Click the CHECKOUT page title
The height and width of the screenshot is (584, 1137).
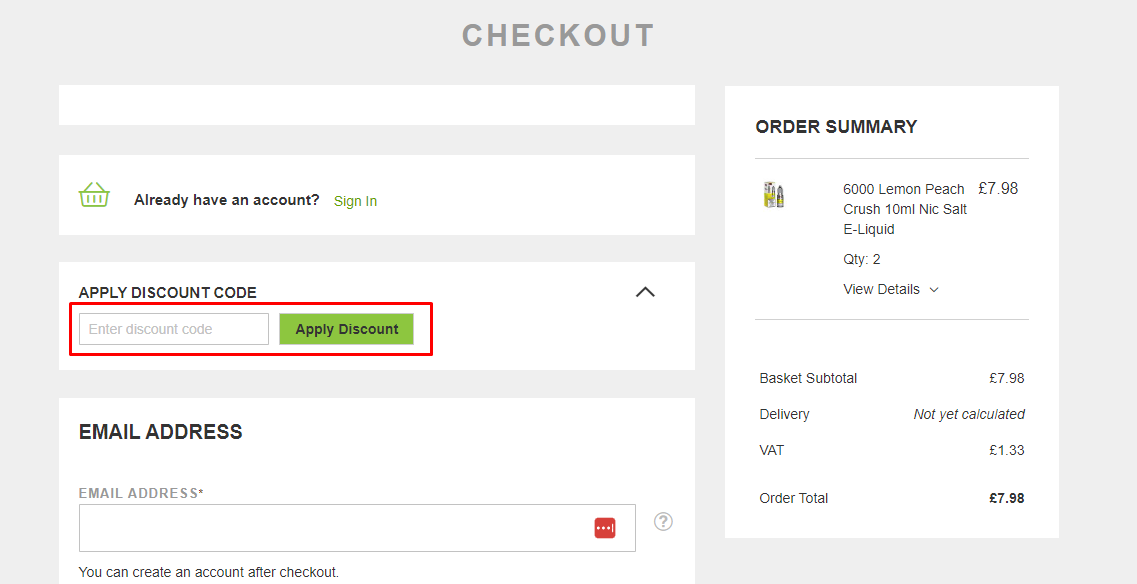[x=557, y=34]
